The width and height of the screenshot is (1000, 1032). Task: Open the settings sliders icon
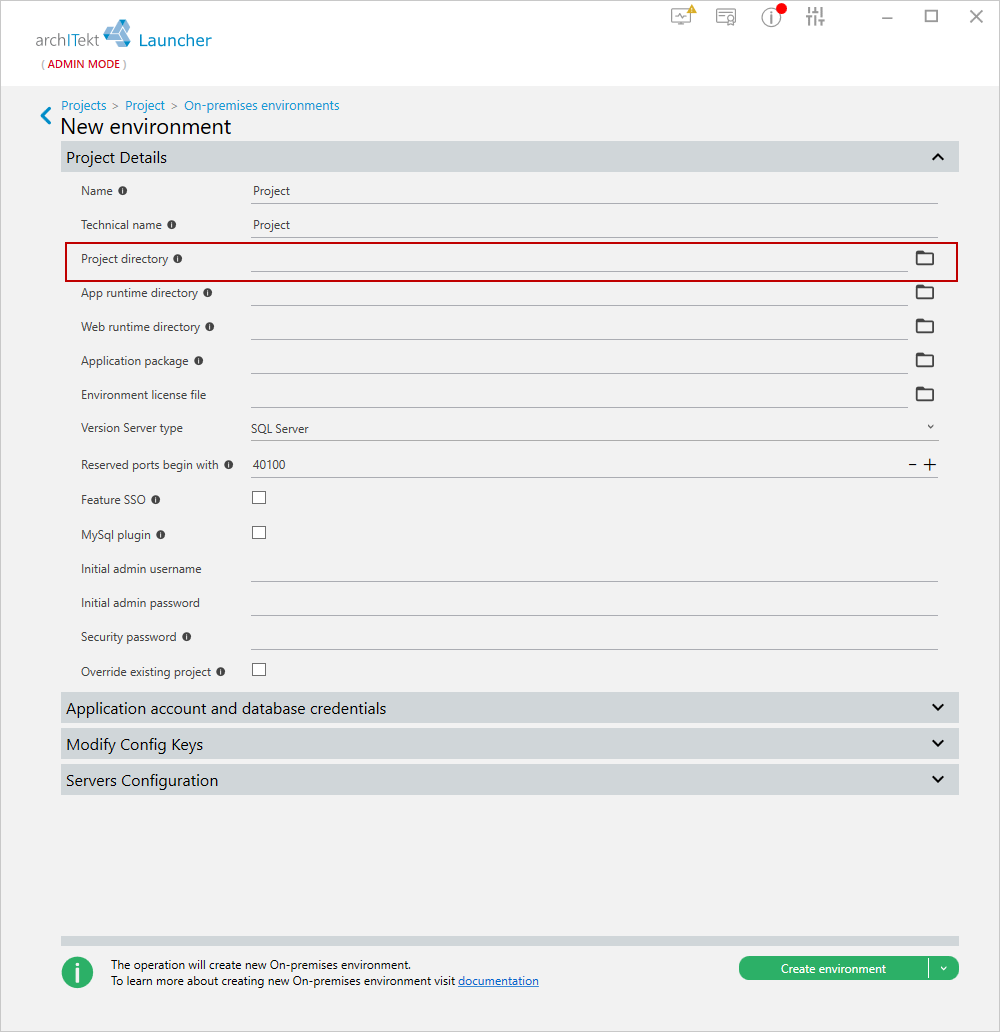(x=815, y=16)
